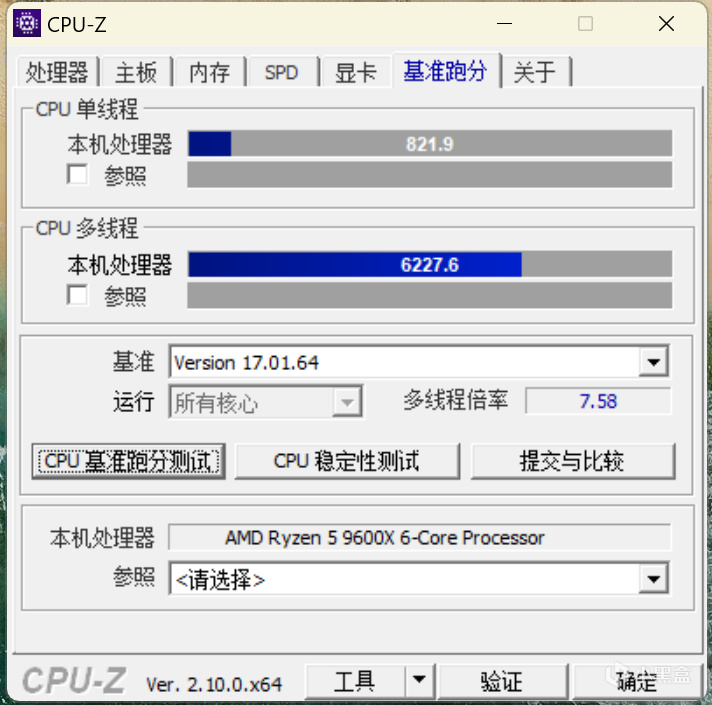
Task: Open the 运行 所有核心 dropdown
Action: coord(347,402)
